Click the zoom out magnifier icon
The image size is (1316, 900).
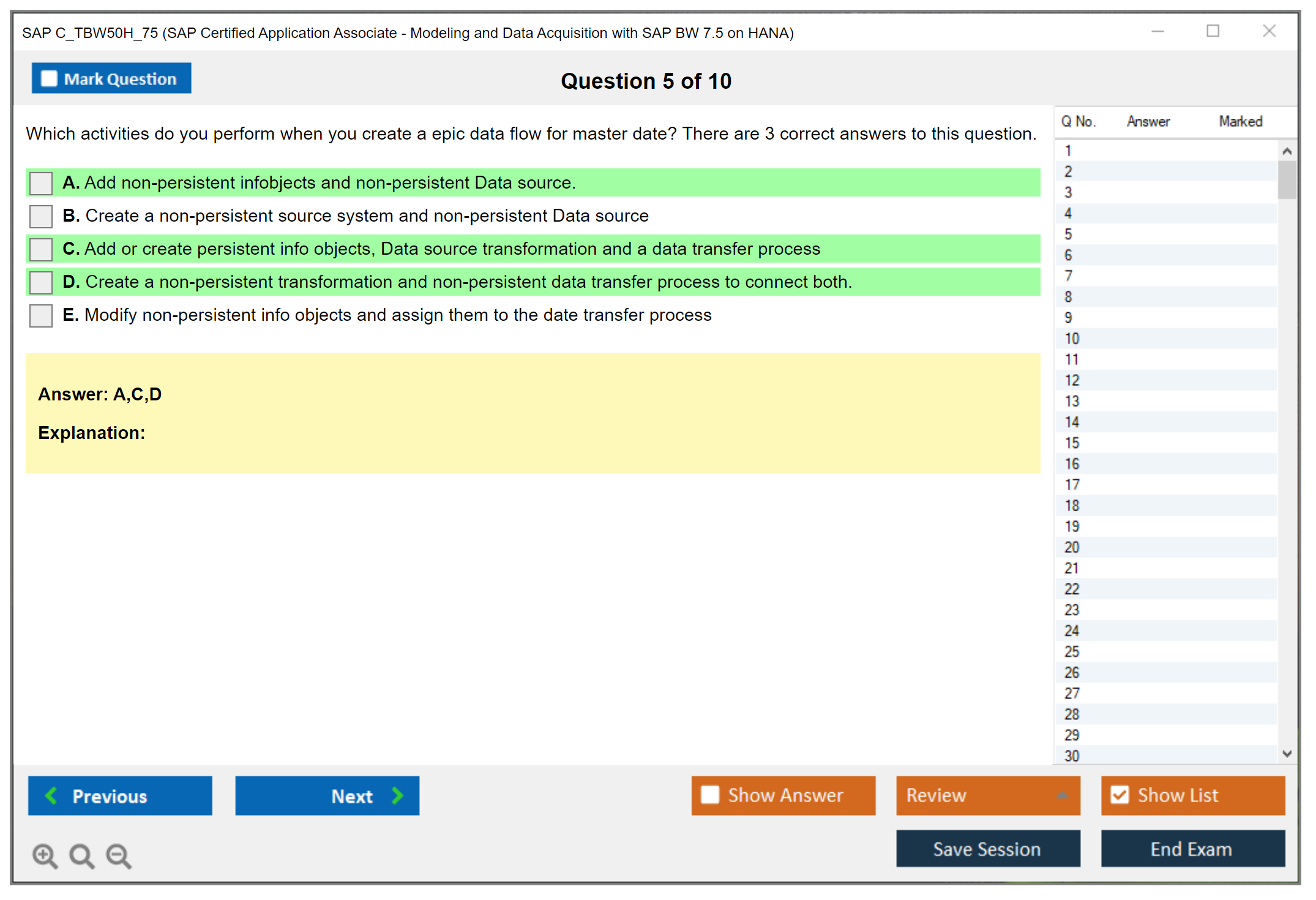point(118,855)
